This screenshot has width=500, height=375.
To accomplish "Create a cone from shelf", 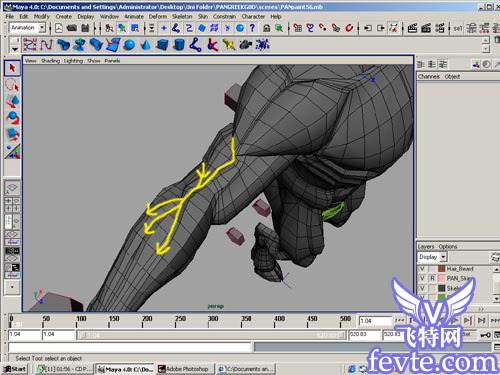I will click(x=146, y=44).
